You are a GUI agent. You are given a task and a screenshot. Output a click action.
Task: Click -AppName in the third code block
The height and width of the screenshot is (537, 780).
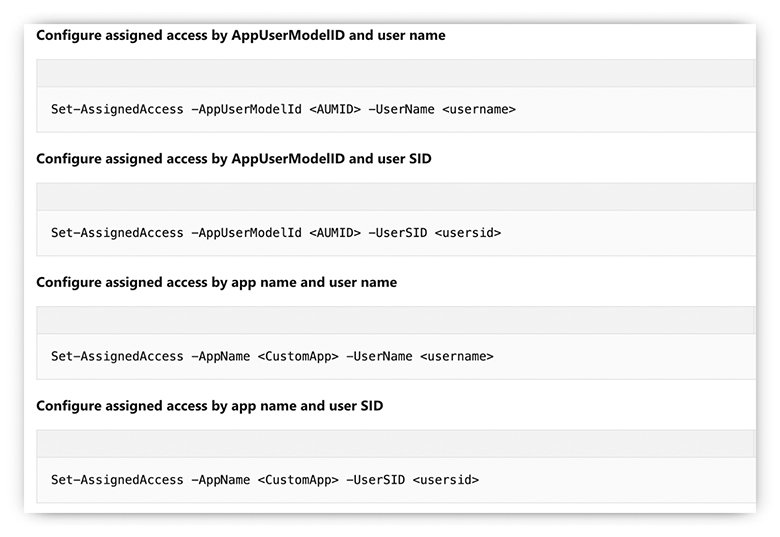[x=220, y=356]
